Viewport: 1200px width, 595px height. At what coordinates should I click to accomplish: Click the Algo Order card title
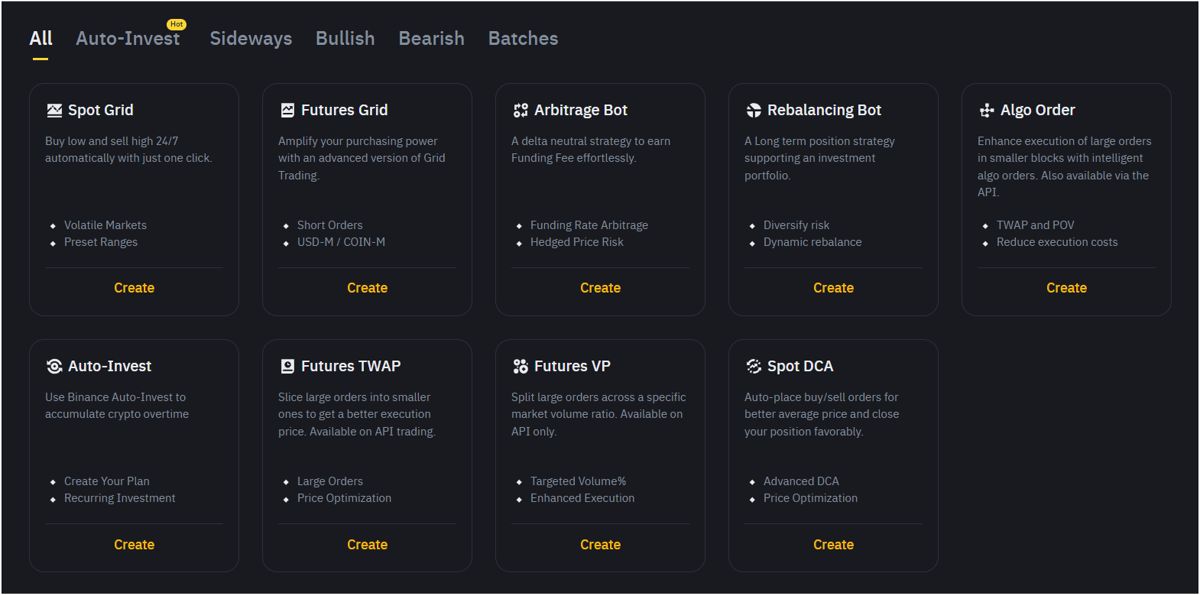pos(1037,110)
